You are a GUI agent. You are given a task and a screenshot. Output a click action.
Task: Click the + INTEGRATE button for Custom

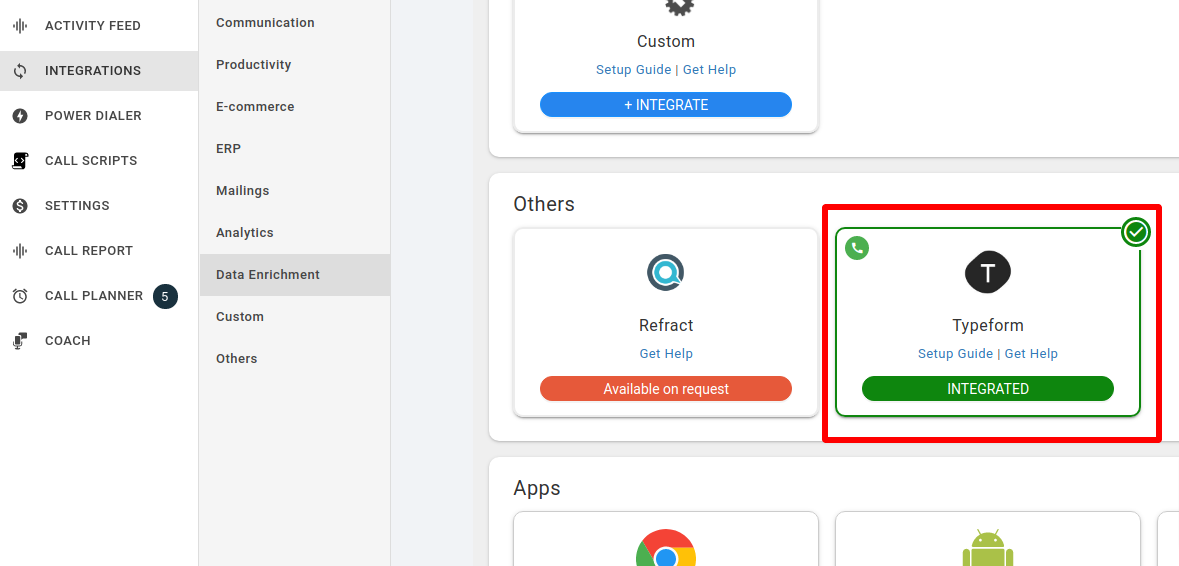[665, 104]
